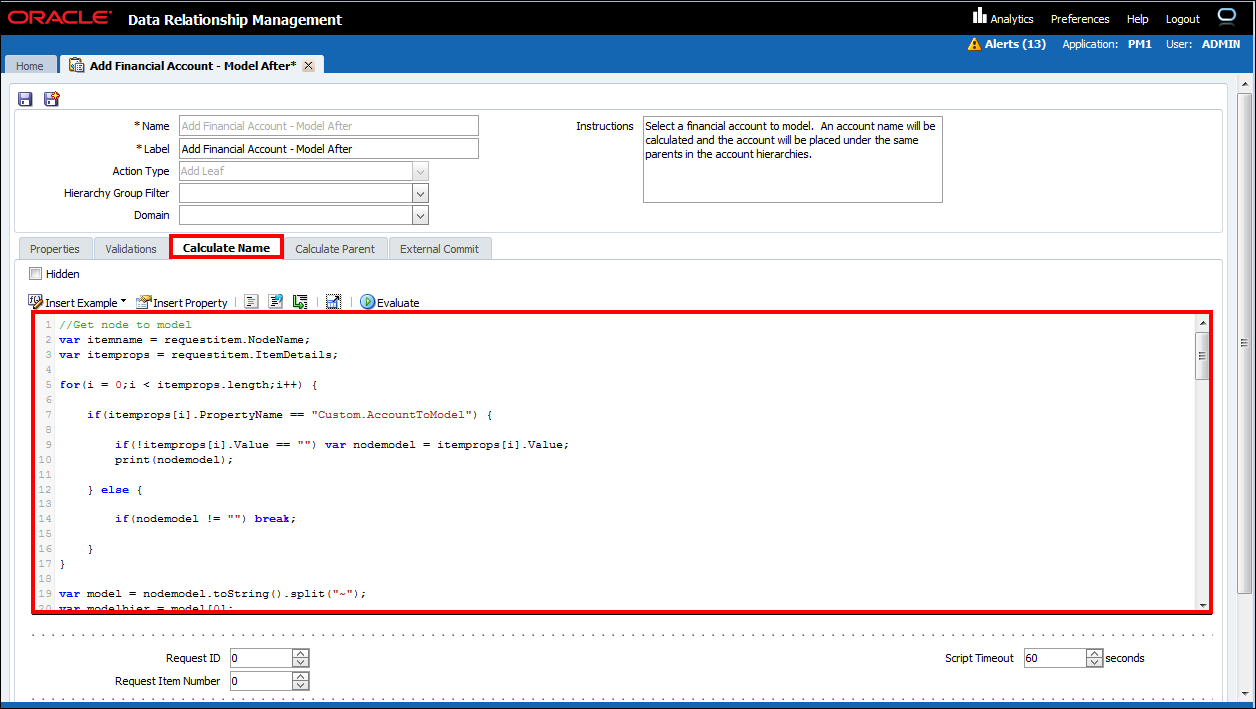This screenshot has height=709, width=1256.
Task: Click the "//Get node to model" comment line
Action: coord(125,324)
